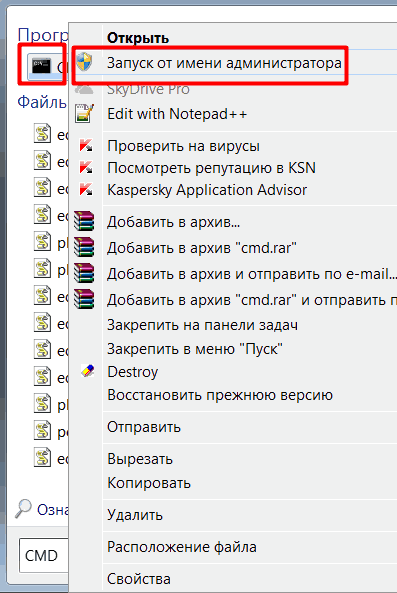Click WinRAR icon for "cmd.rar" archive and send

[x=84, y=299]
